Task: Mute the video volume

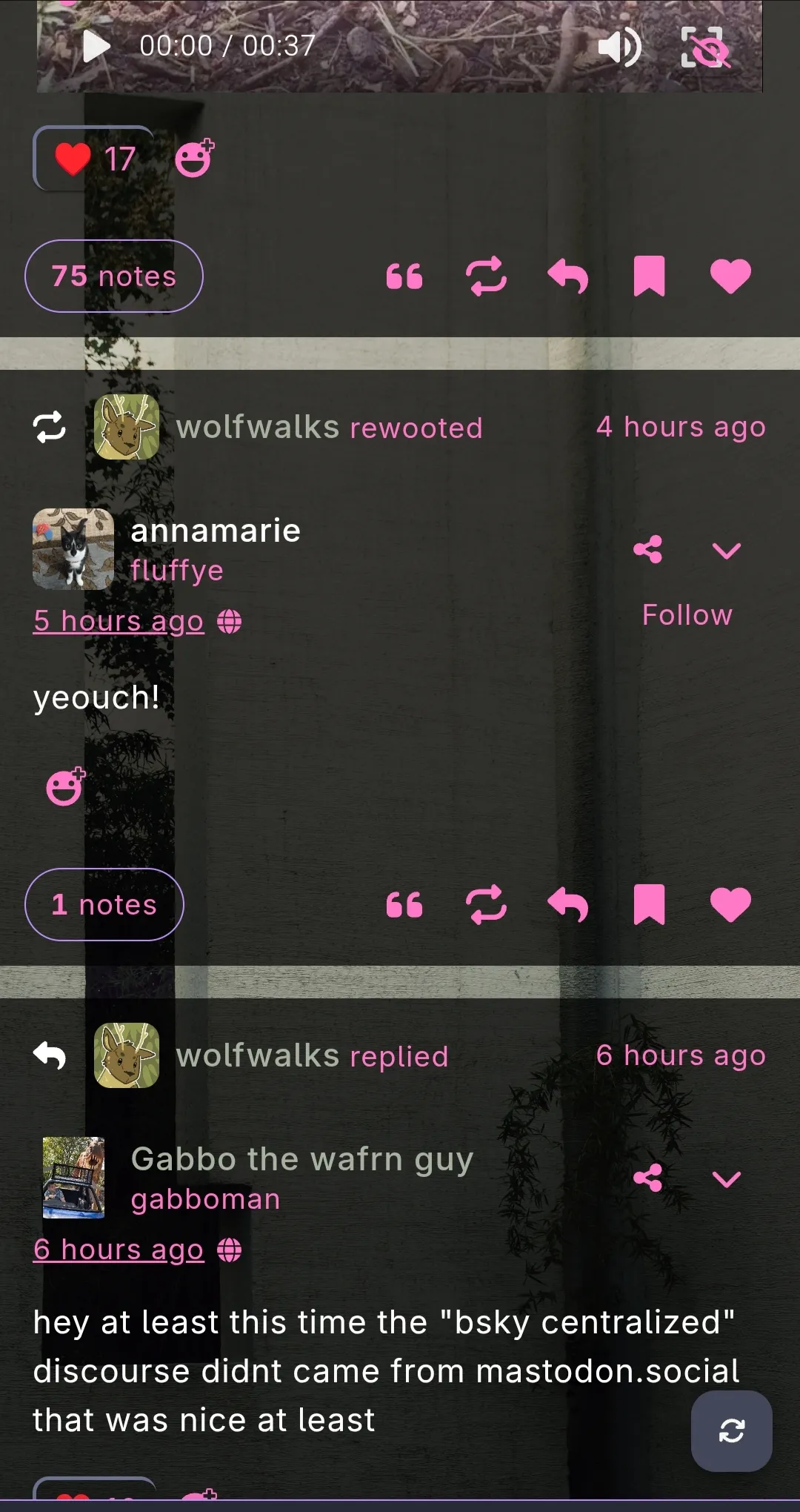Action: (619, 47)
